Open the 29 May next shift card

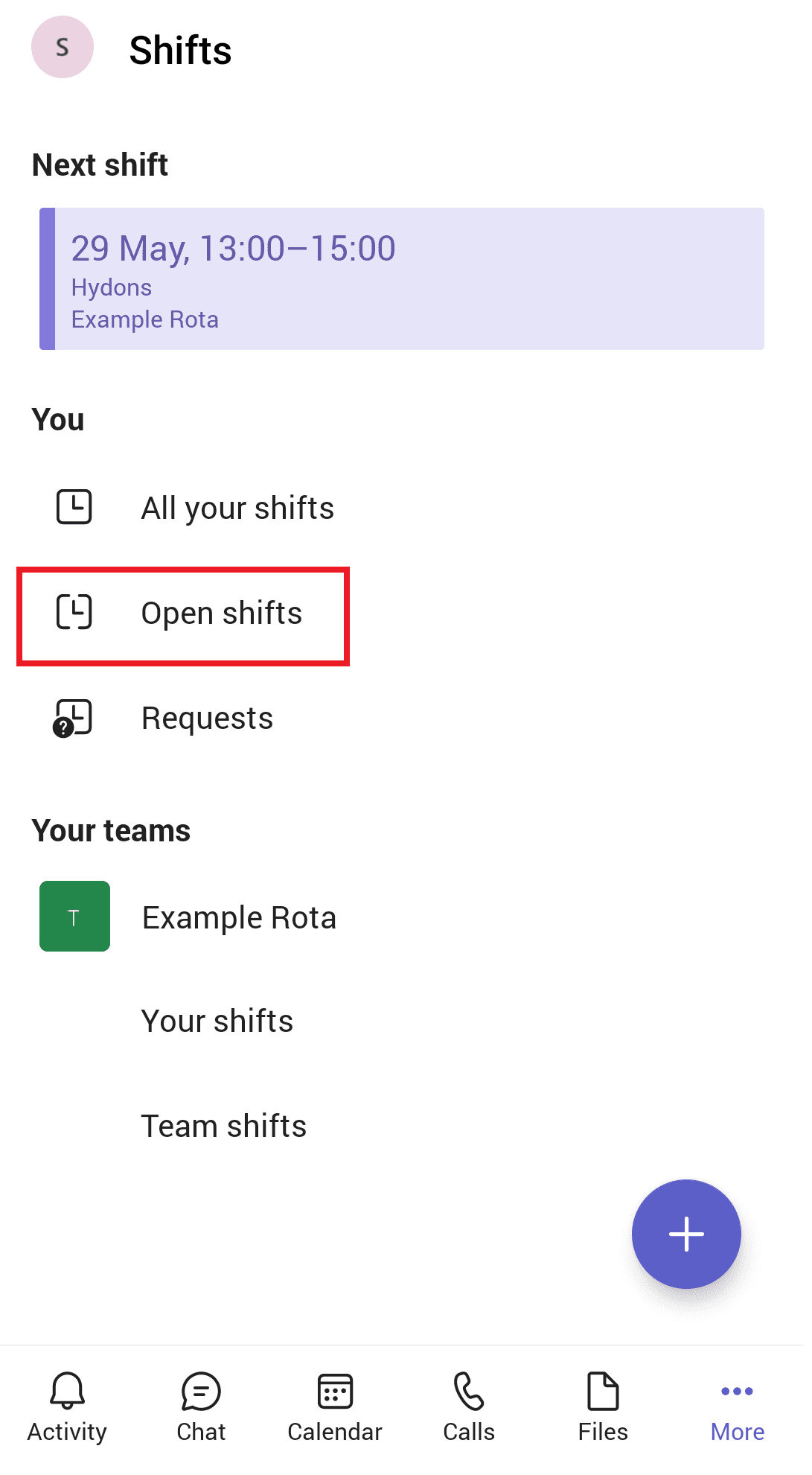402,279
